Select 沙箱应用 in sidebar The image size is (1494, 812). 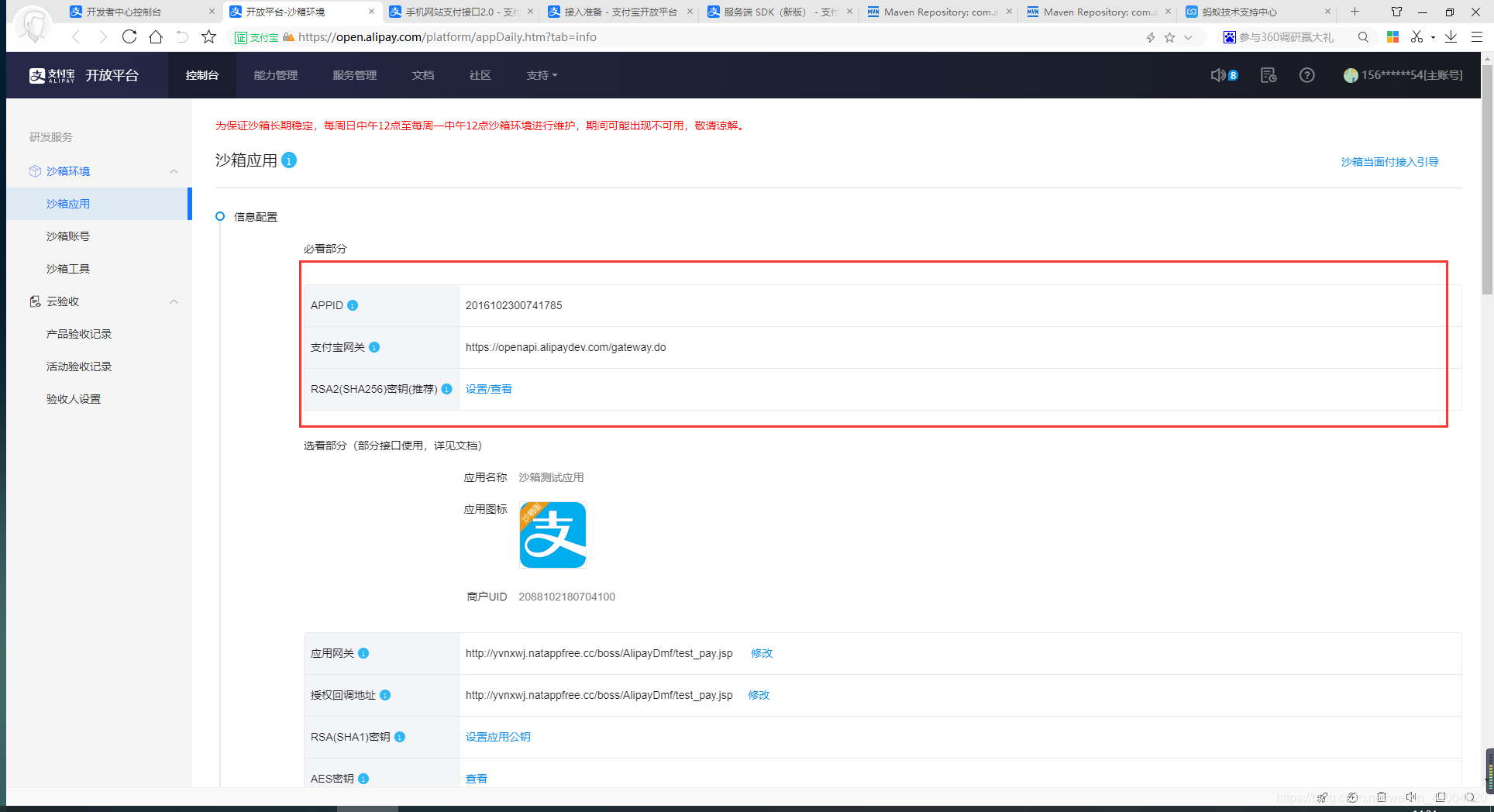pos(98,204)
